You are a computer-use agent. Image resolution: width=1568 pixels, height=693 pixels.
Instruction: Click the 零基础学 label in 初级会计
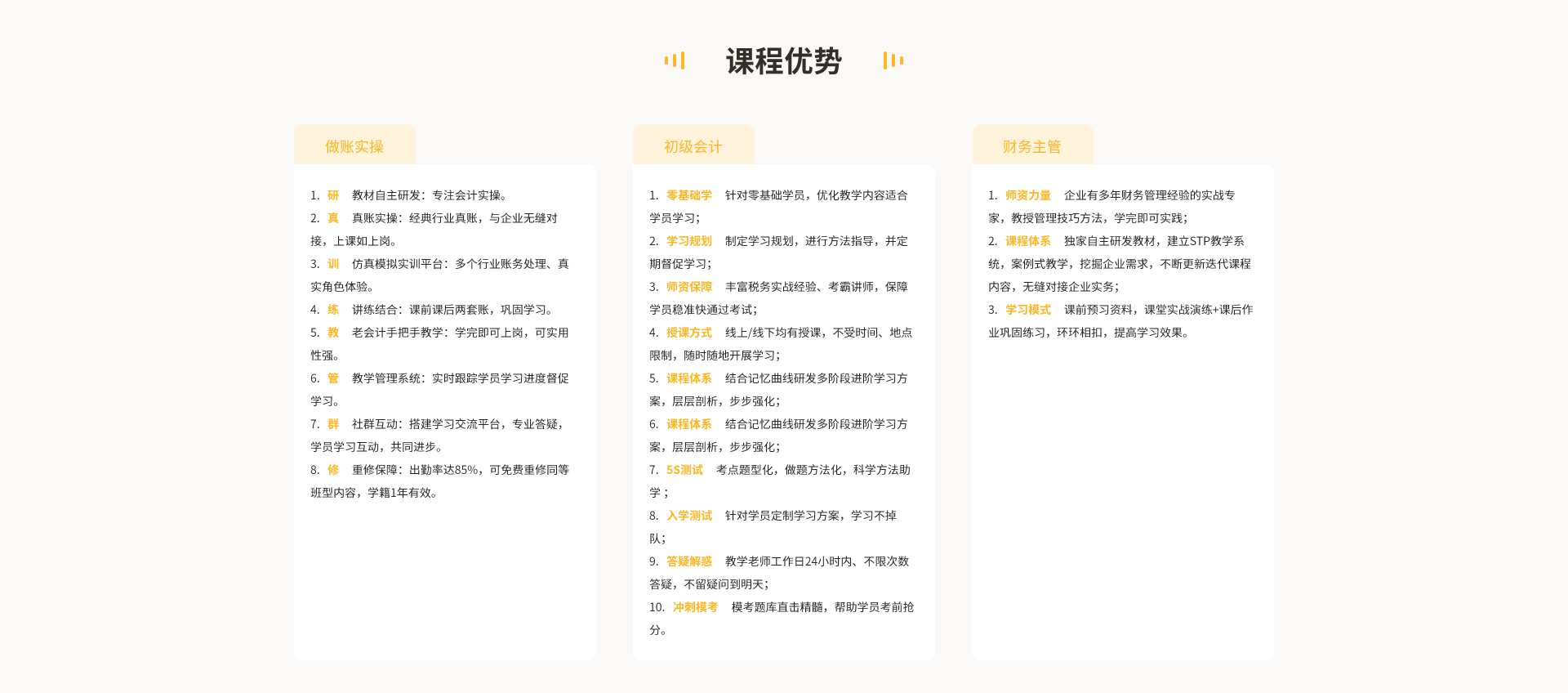(689, 195)
